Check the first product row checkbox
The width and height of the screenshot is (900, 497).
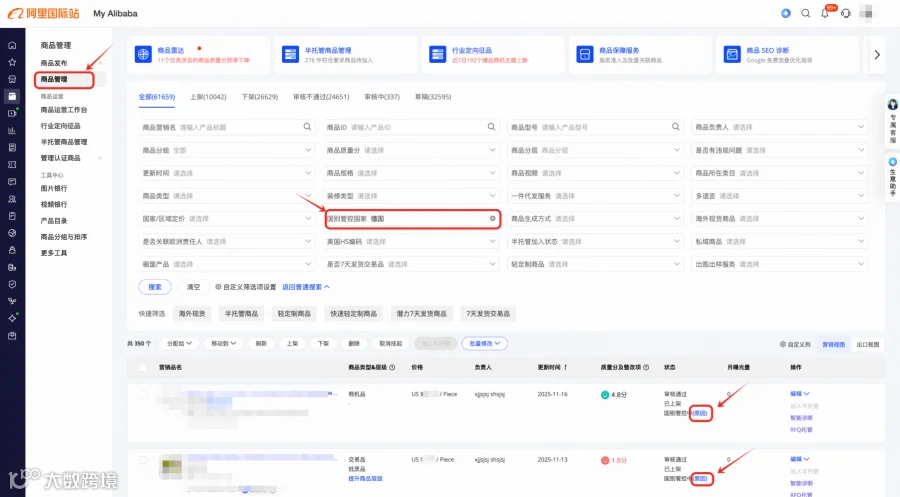coord(143,394)
